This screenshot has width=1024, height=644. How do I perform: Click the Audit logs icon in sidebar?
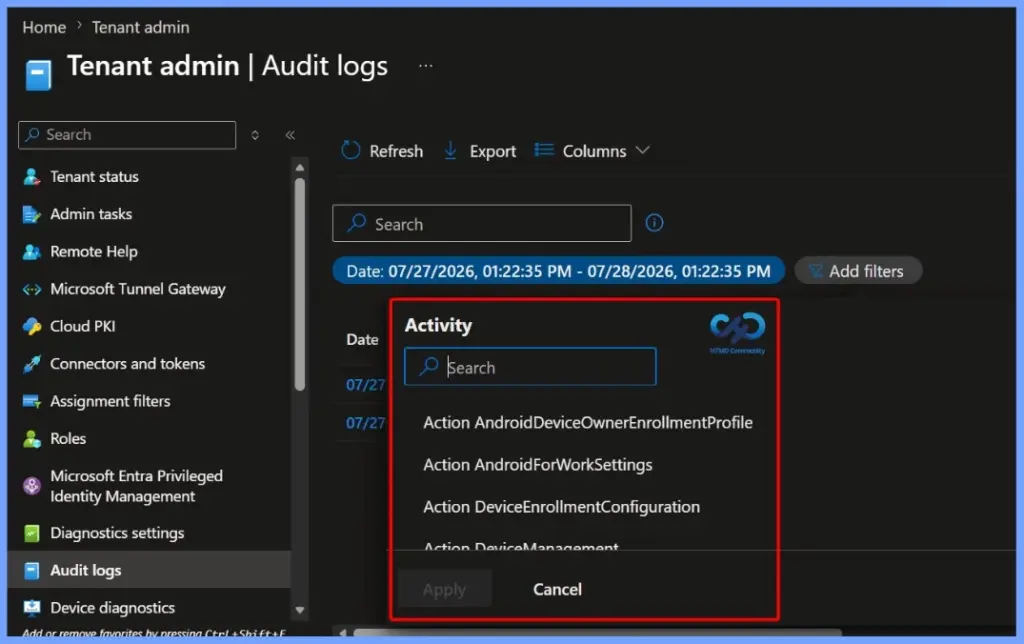coord(31,571)
